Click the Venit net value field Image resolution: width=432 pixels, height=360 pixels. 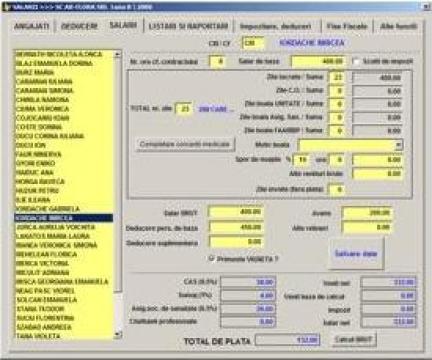[389, 283]
